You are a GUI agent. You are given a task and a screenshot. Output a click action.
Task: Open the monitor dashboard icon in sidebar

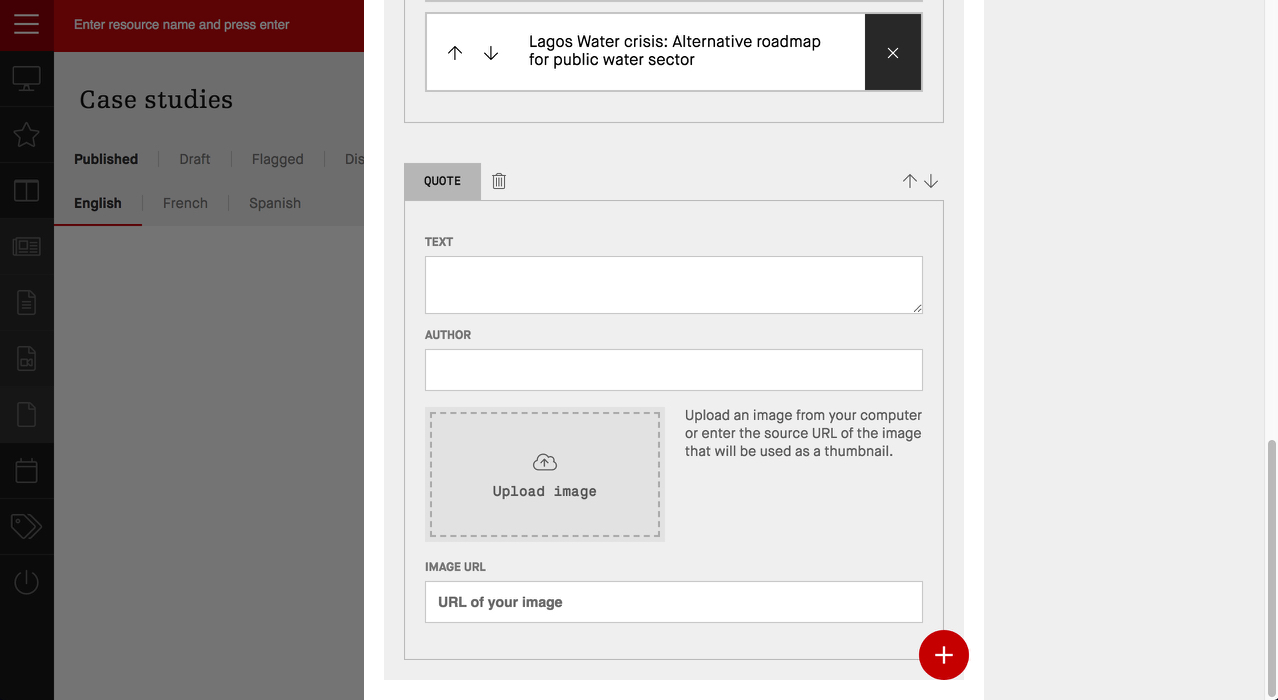point(27,78)
